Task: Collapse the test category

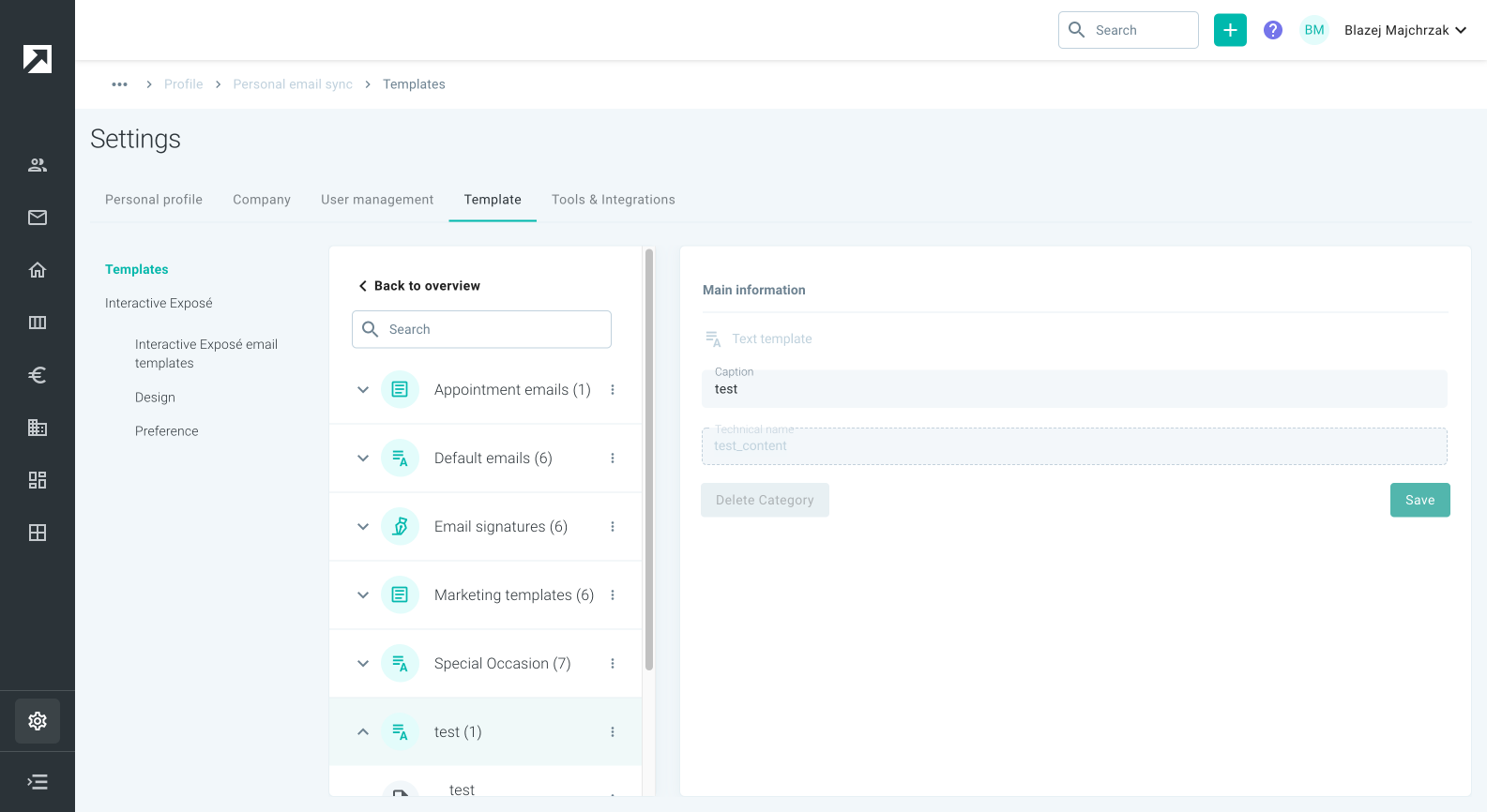Action: pos(363,732)
